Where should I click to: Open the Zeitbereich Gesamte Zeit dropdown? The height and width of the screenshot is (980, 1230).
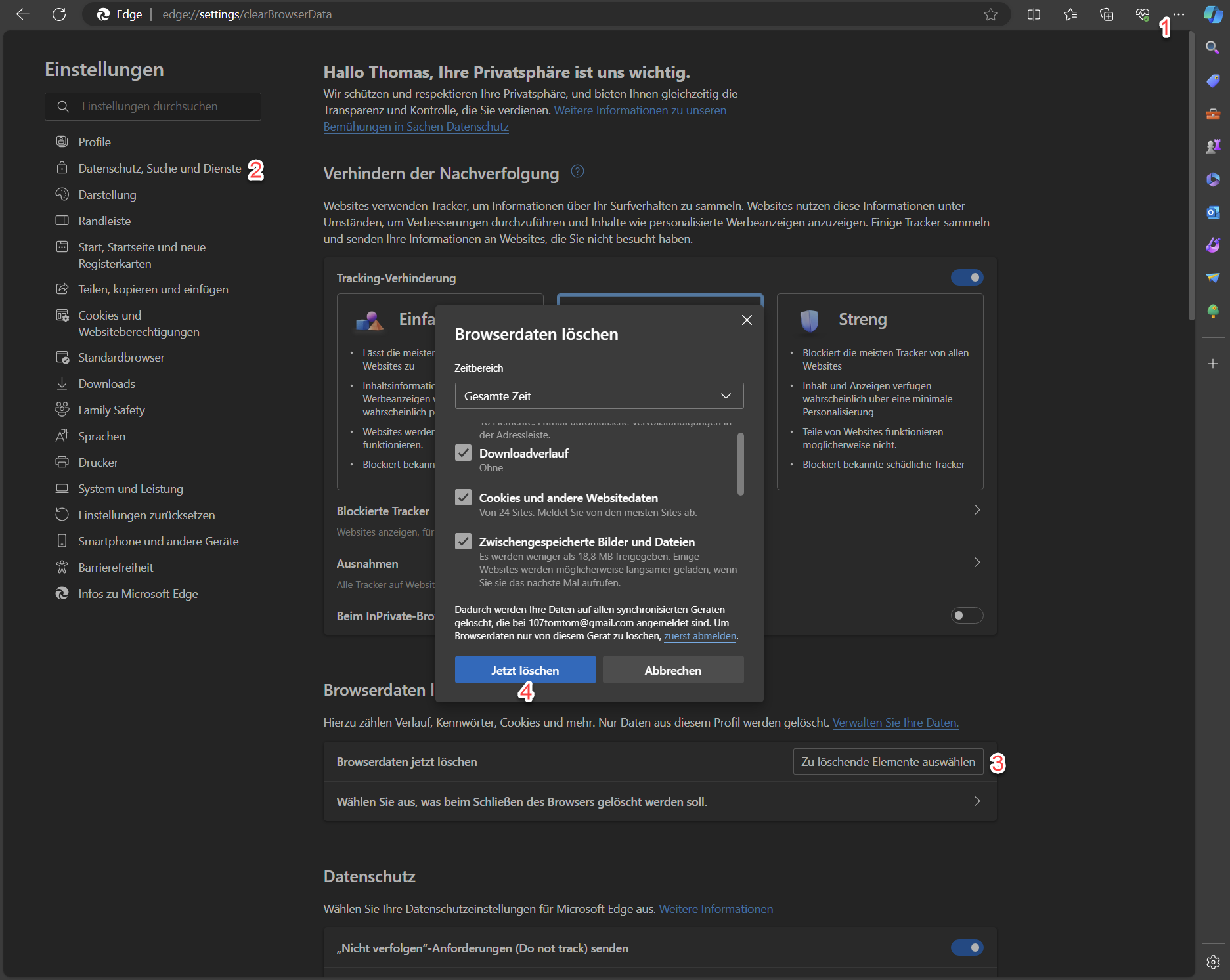click(599, 396)
